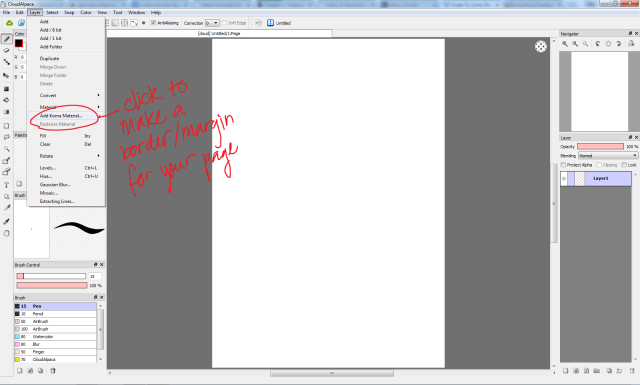Viewport: 640px width, 385px height.
Task: Float the Navigator panel pin button
Action: click(x=630, y=33)
